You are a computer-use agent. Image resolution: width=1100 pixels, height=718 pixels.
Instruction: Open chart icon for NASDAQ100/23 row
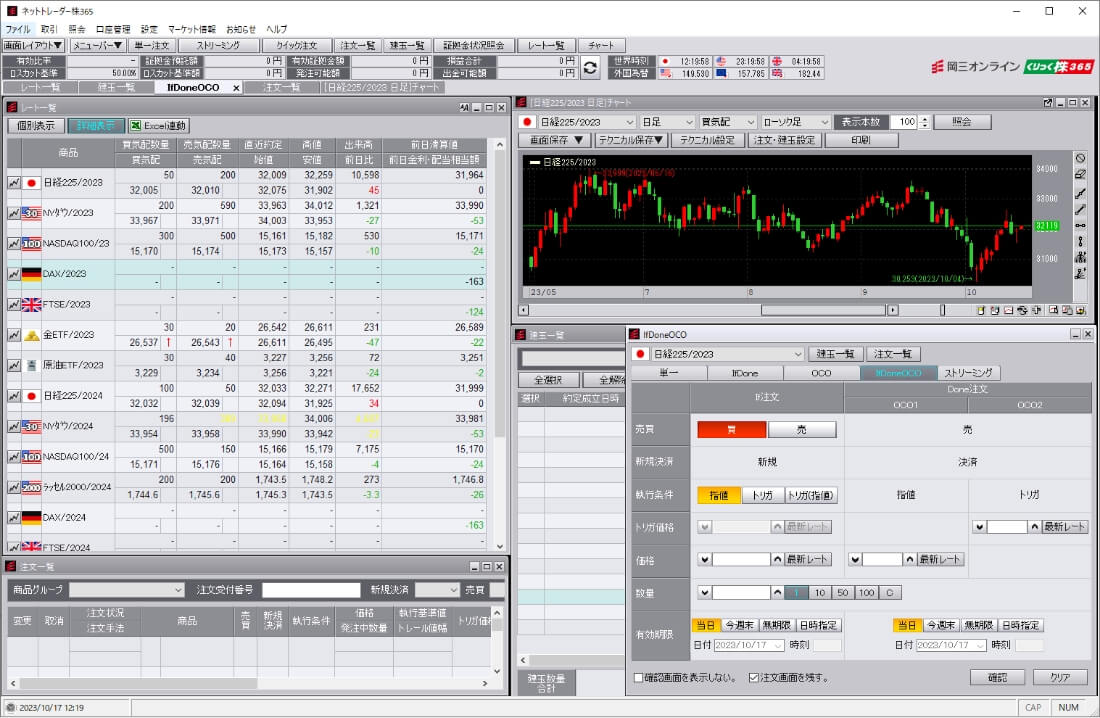14,244
